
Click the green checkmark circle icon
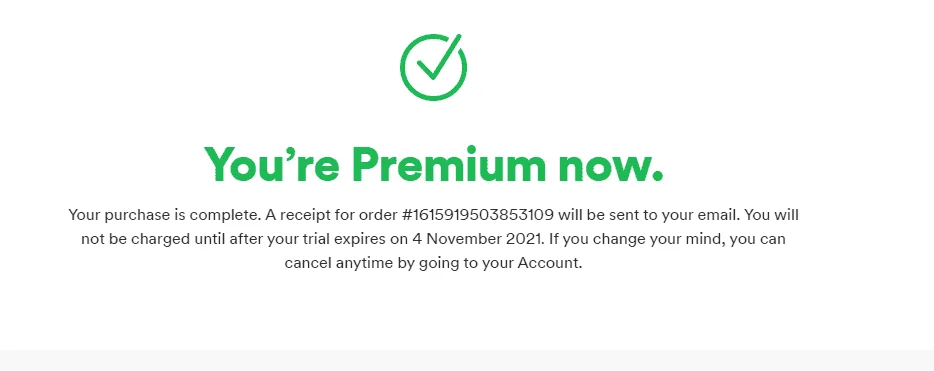click(x=434, y=67)
